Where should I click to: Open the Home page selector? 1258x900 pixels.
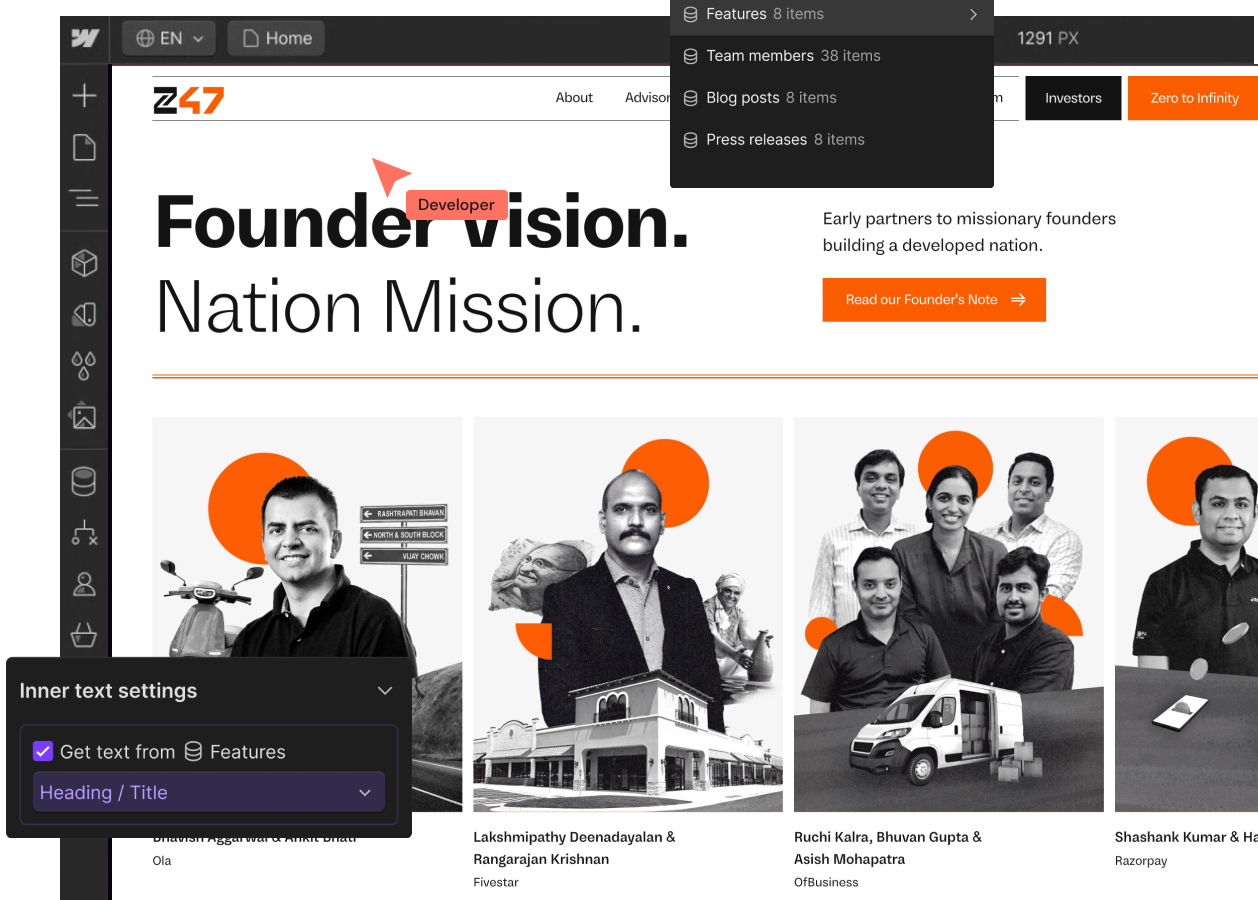pyautogui.click(x=276, y=39)
